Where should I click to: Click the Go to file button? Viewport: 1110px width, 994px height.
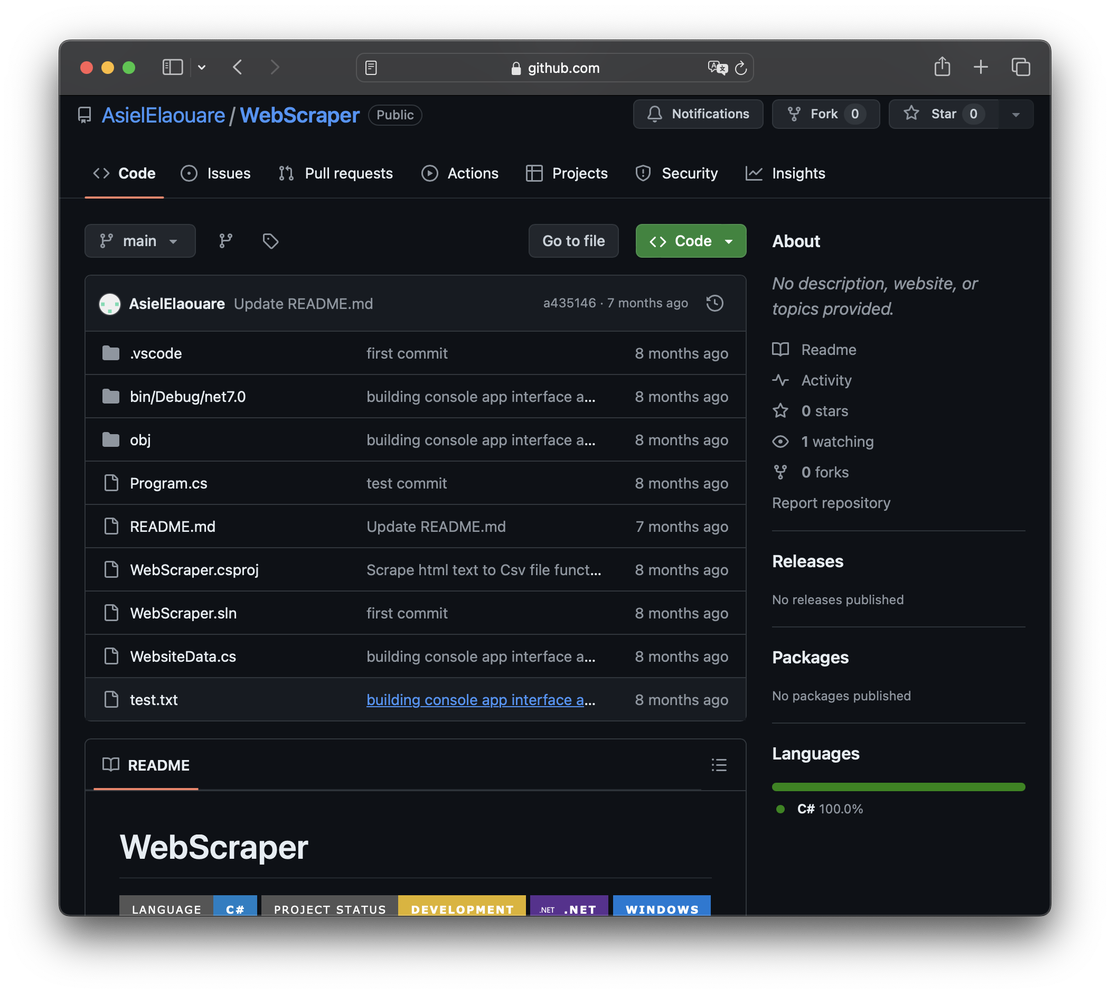pos(573,240)
